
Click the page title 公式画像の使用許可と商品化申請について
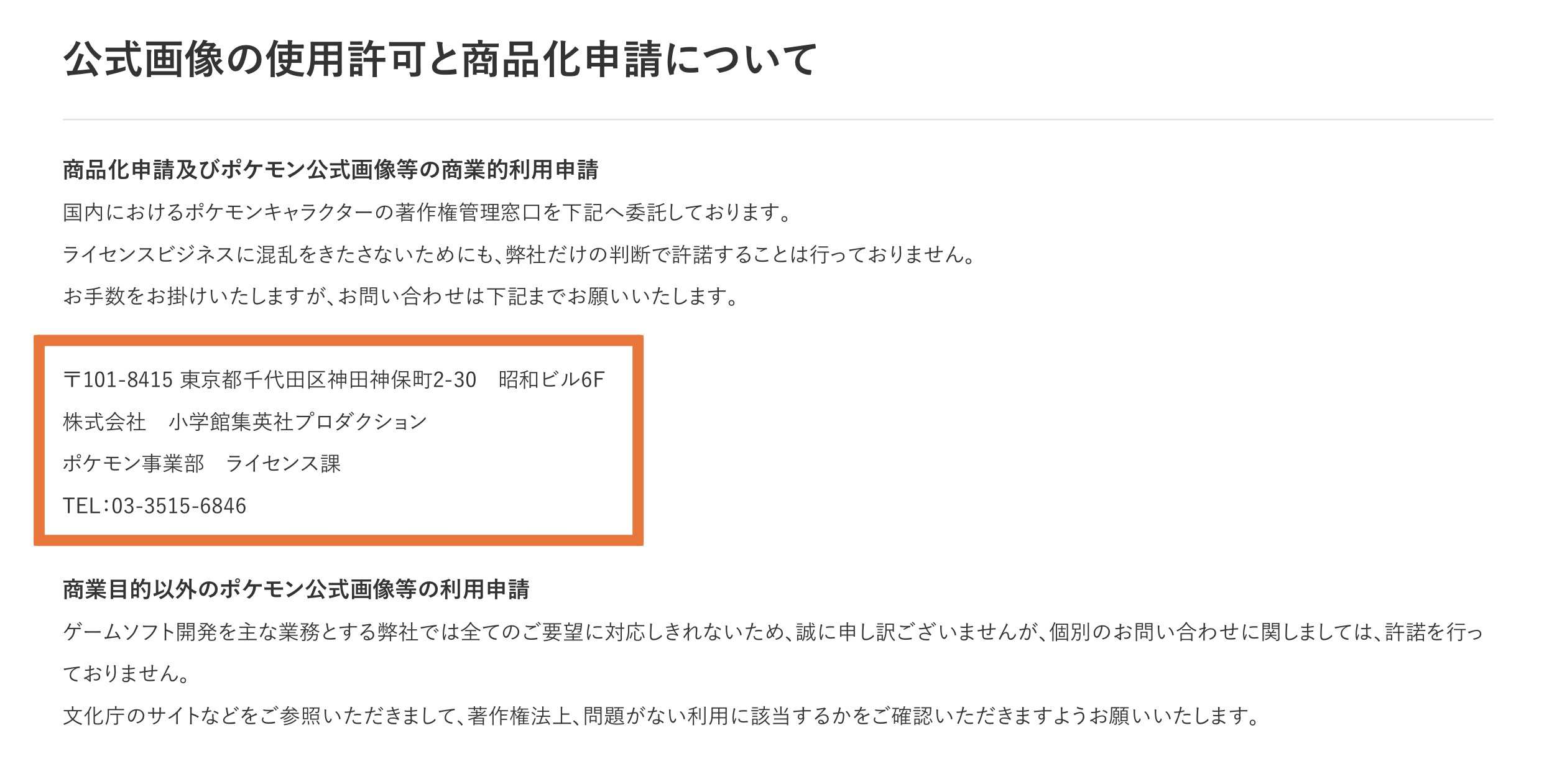(440, 60)
